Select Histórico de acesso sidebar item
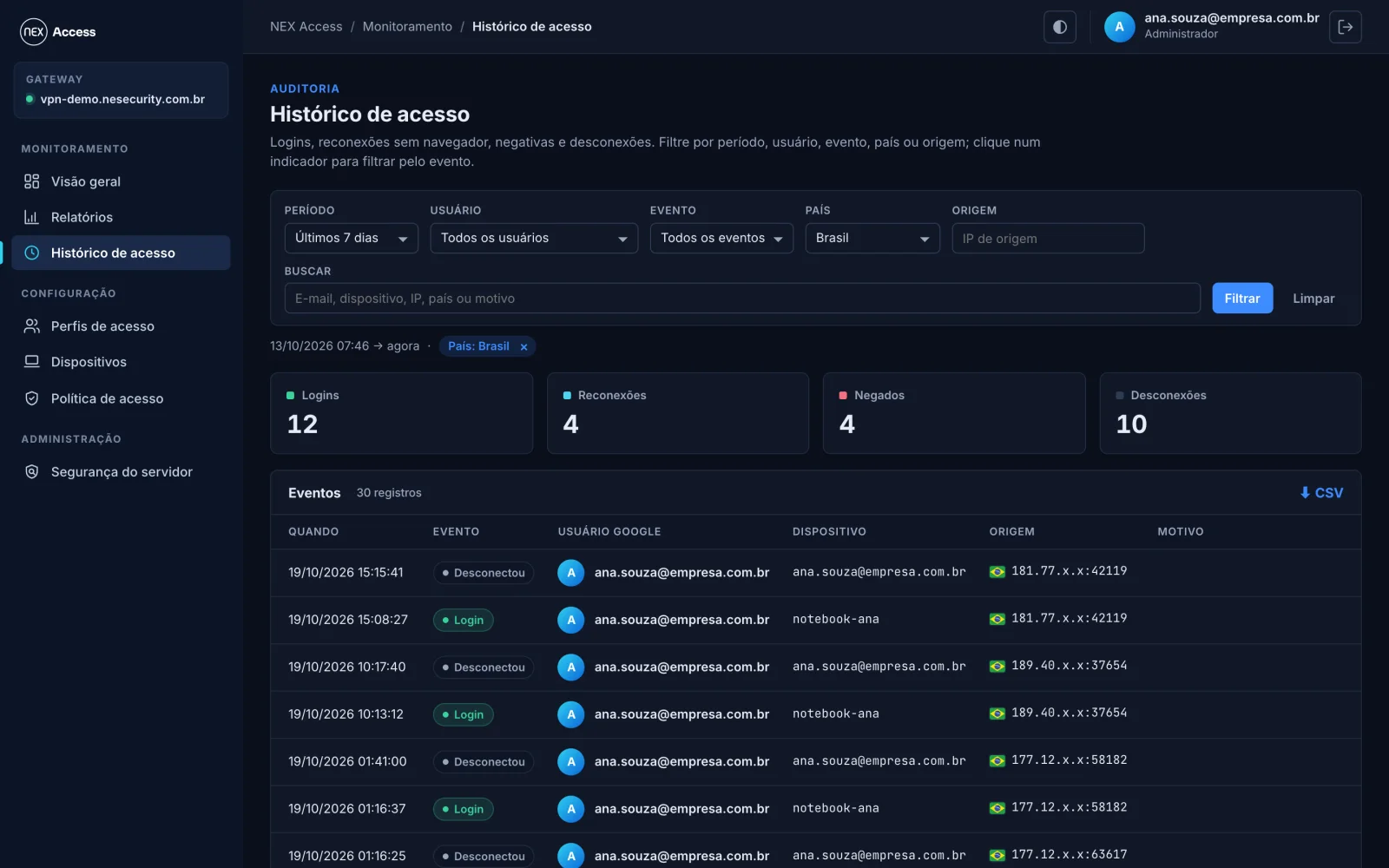Viewport: 1389px width, 868px height. (121, 253)
